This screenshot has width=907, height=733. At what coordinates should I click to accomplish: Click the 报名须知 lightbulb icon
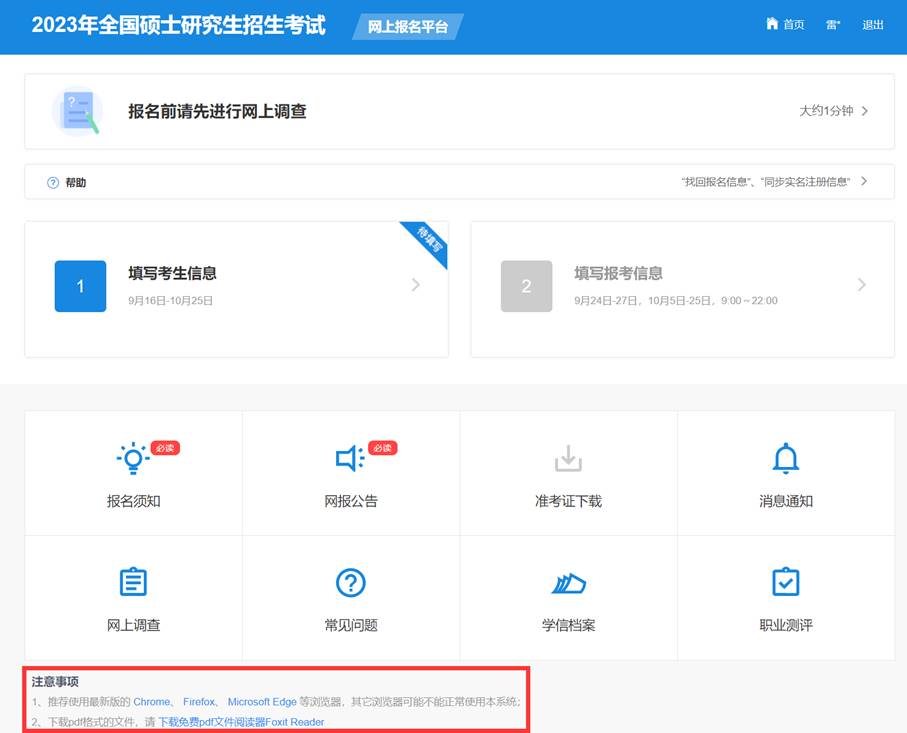(132, 459)
